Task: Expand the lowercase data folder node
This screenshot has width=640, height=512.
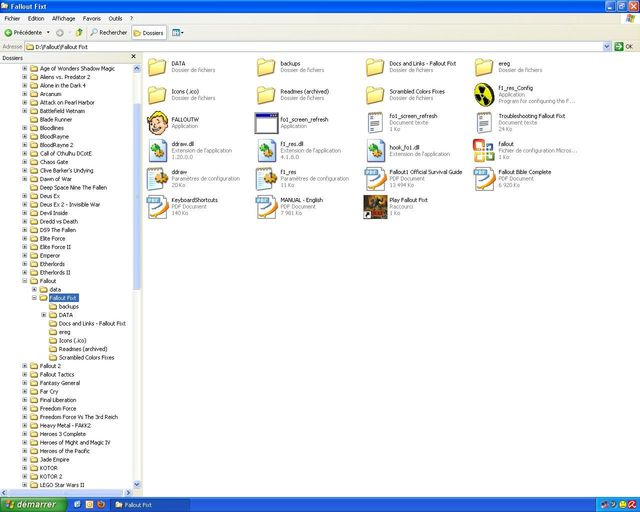Action: [x=34, y=289]
